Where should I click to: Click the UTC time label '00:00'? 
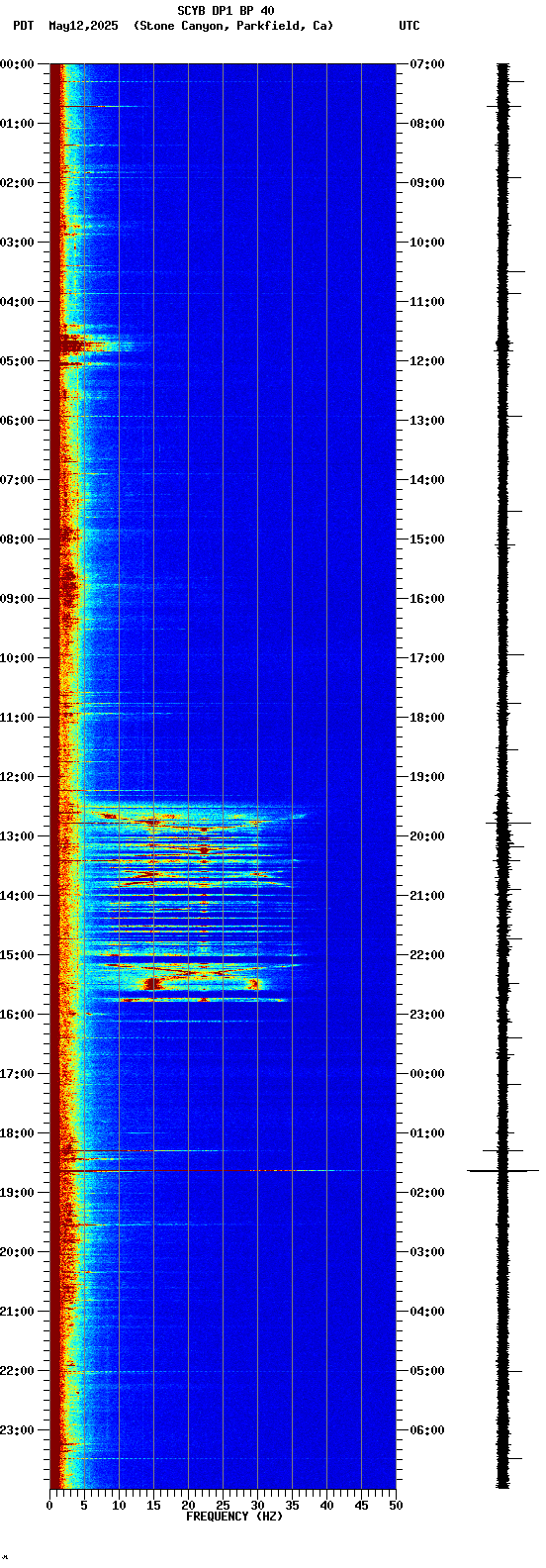point(427,1074)
